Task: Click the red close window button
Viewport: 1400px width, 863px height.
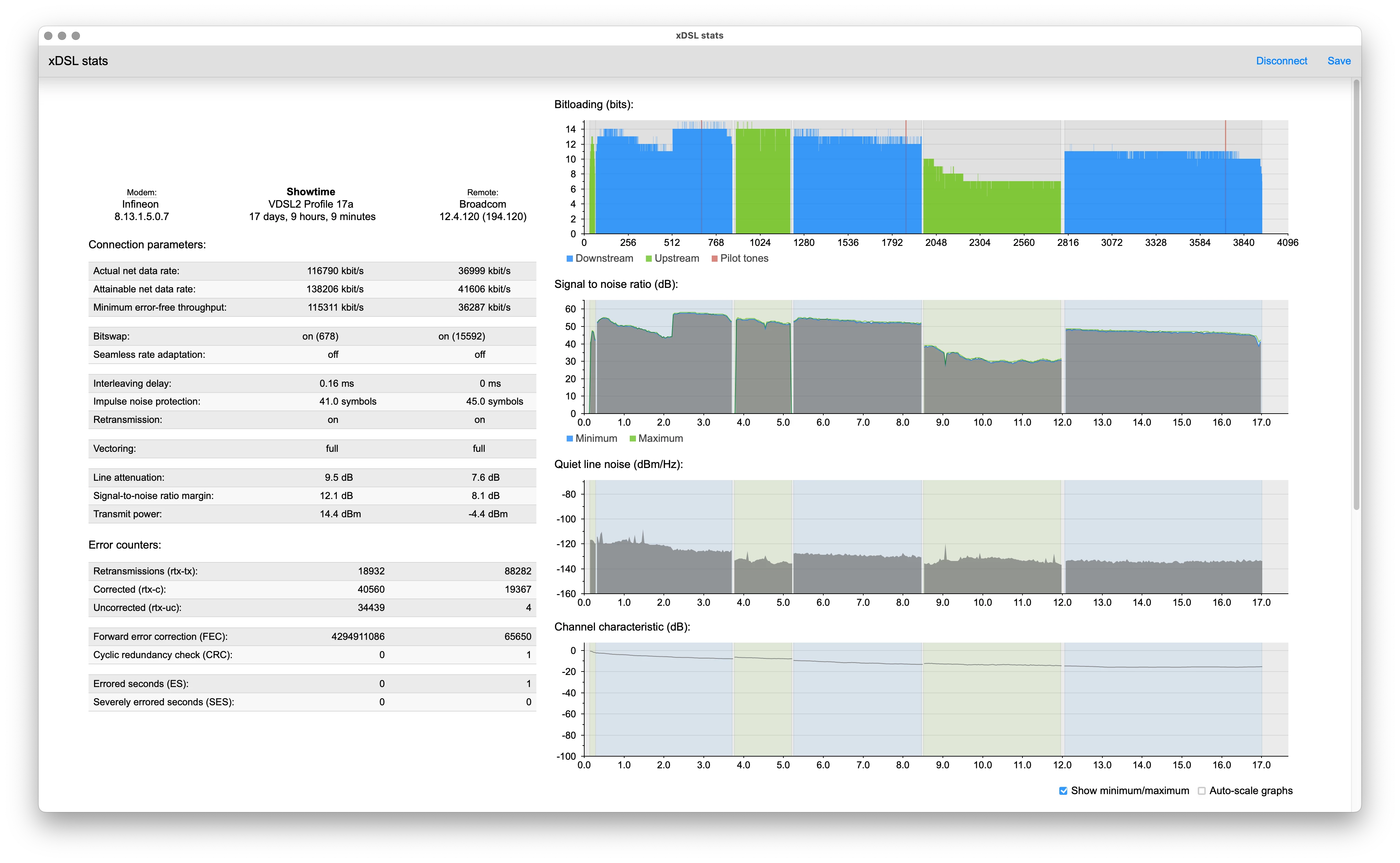Action: coord(49,36)
